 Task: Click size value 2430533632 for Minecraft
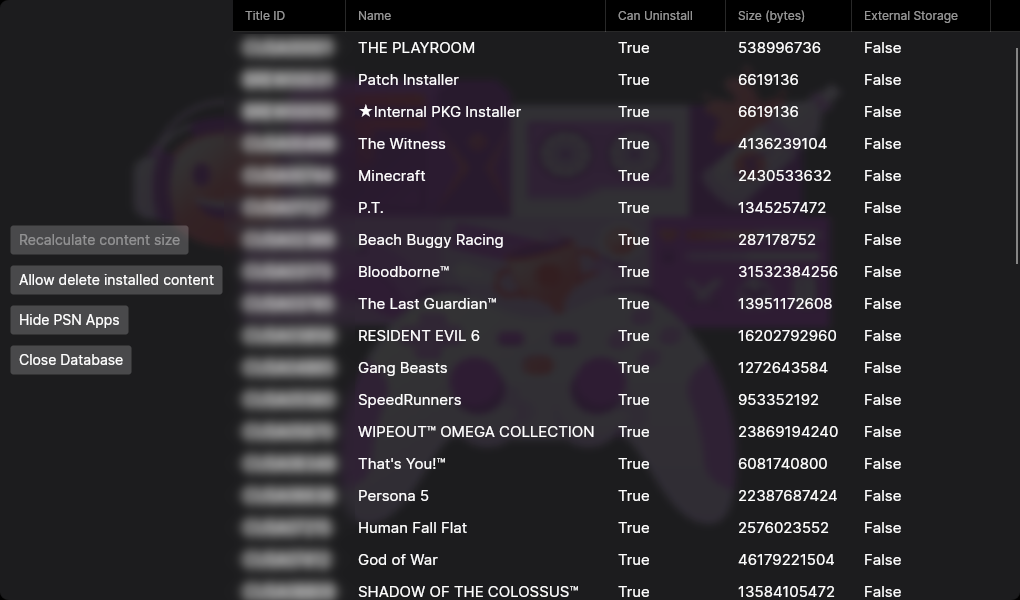pyautogui.click(x=785, y=176)
